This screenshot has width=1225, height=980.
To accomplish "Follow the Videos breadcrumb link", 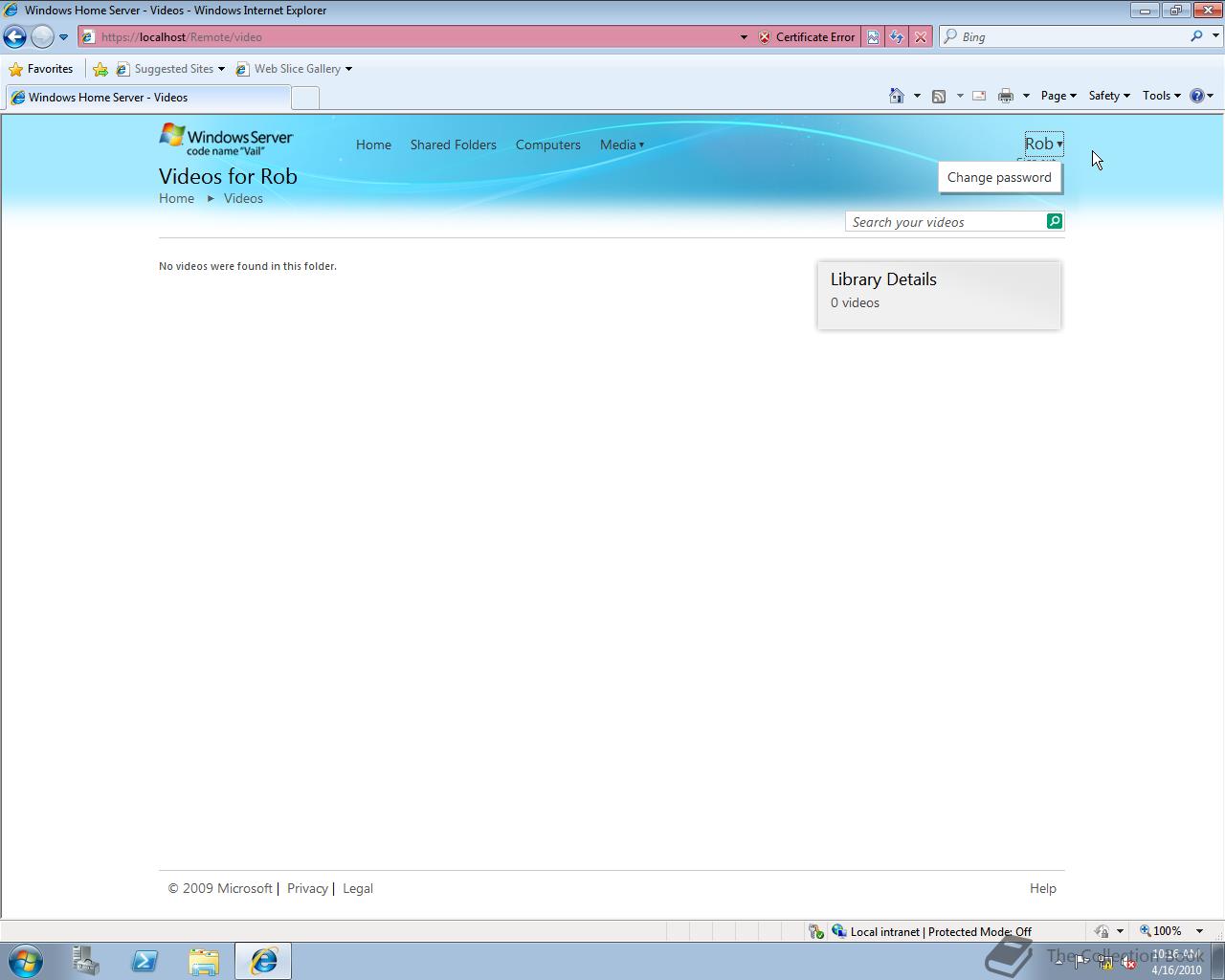I will pyautogui.click(x=243, y=198).
